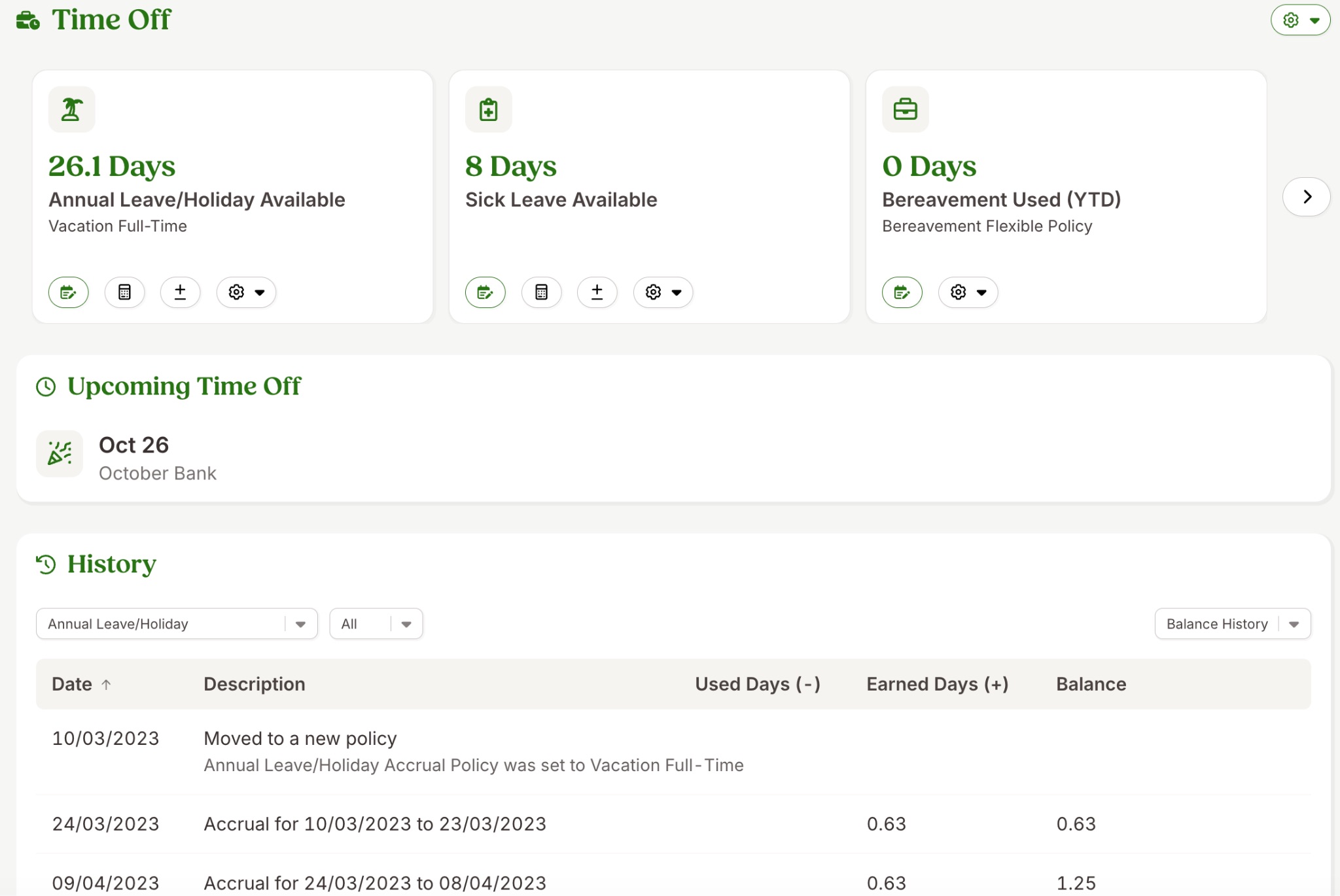Open gear dropdown on Sick Leave card
The height and width of the screenshot is (896, 1340).
(x=663, y=292)
